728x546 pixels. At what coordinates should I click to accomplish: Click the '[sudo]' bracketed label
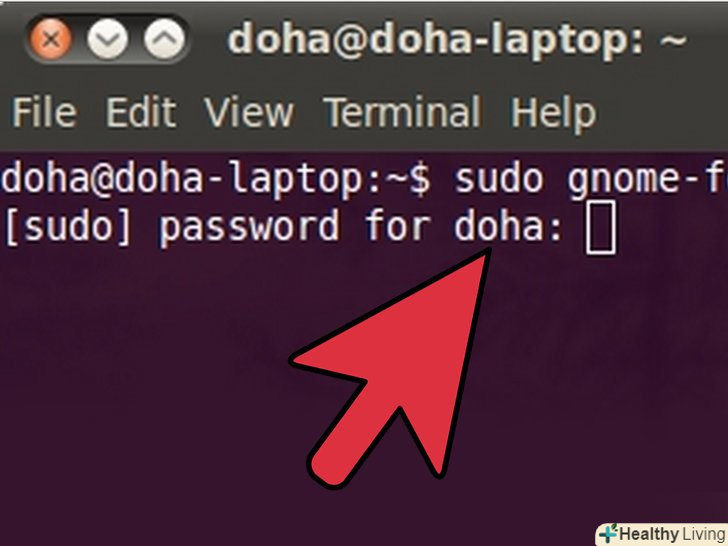(68, 227)
